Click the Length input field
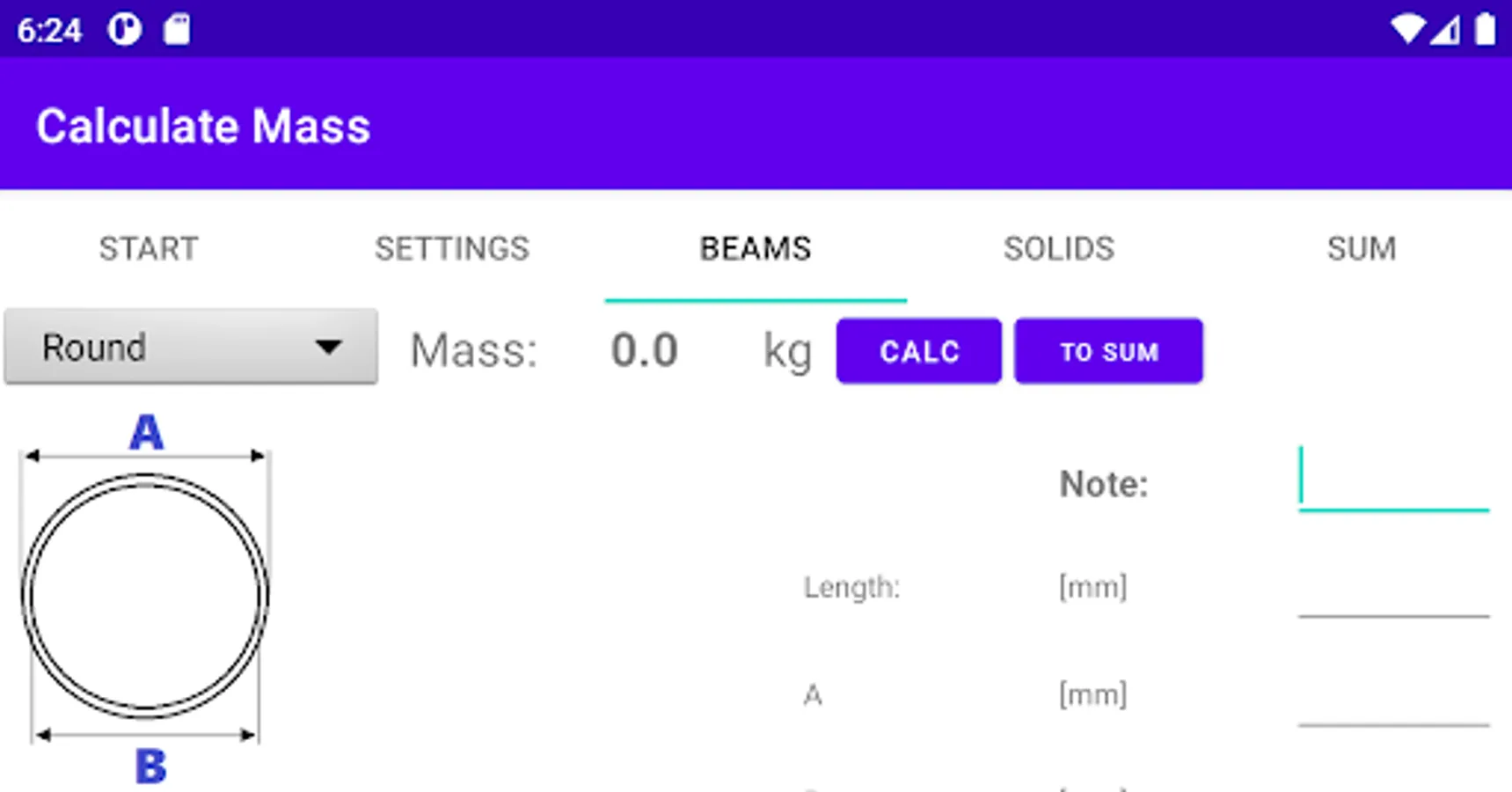The width and height of the screenshot is (1512, 792). 1393,591
